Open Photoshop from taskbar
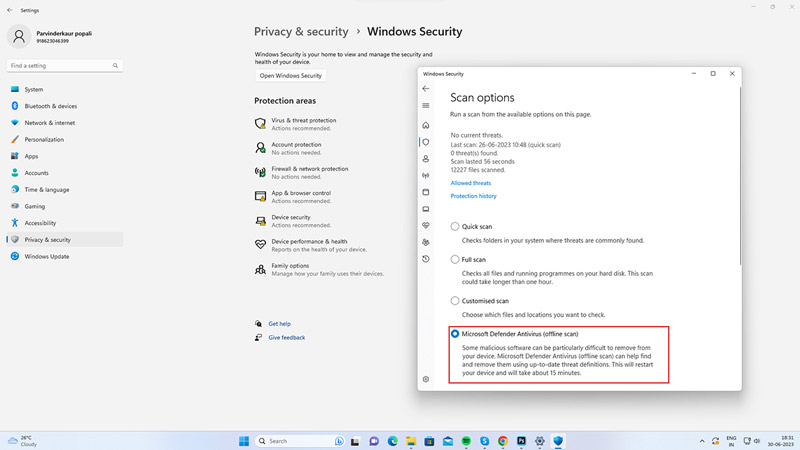The height and width of the screenshot is (450, 800). coord(521,441)
